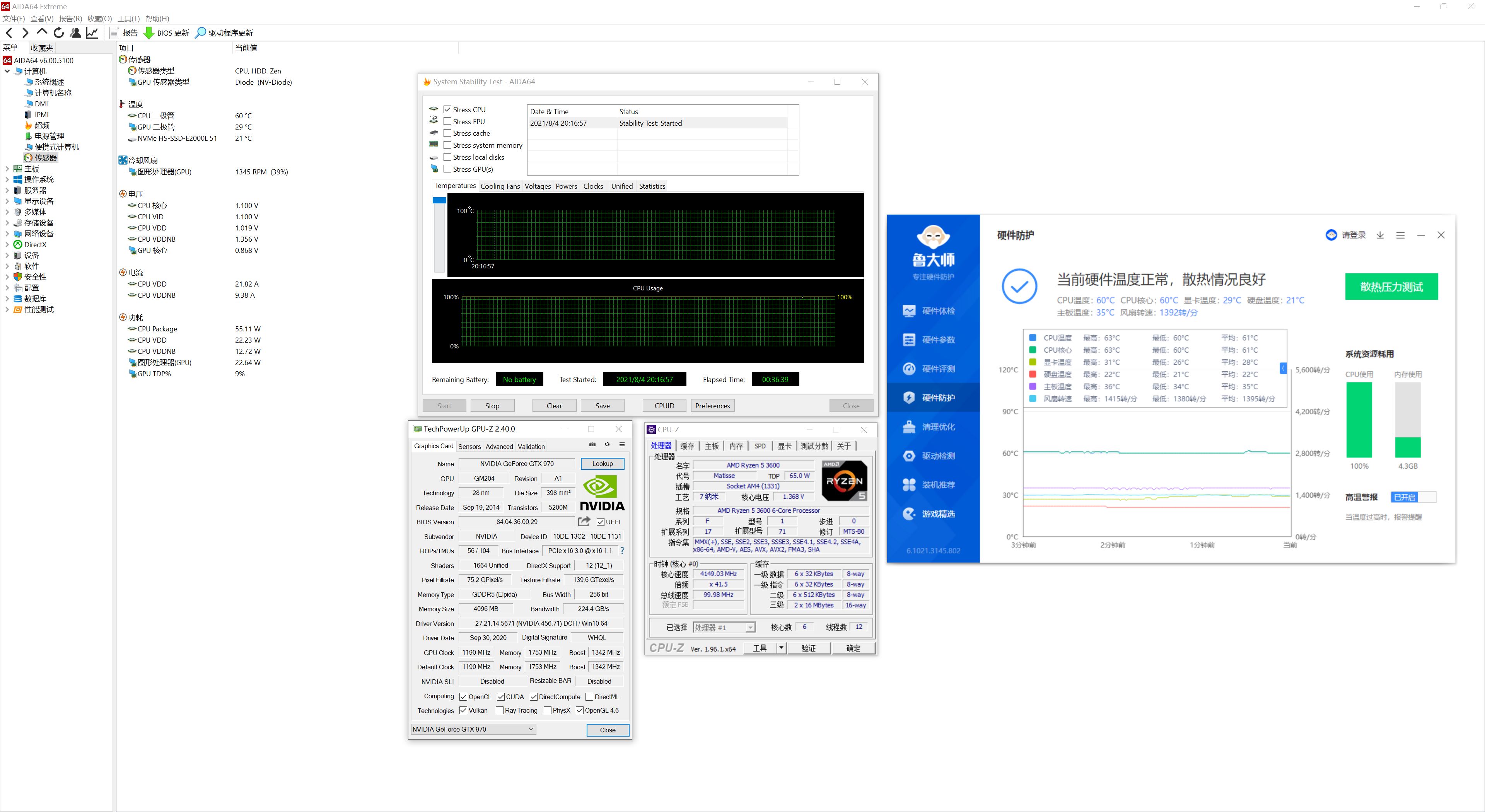This screenshot has width=1485, height=812.
Task: Toggle 高温警报 已开启 switch
Action: pos(1413,497)
